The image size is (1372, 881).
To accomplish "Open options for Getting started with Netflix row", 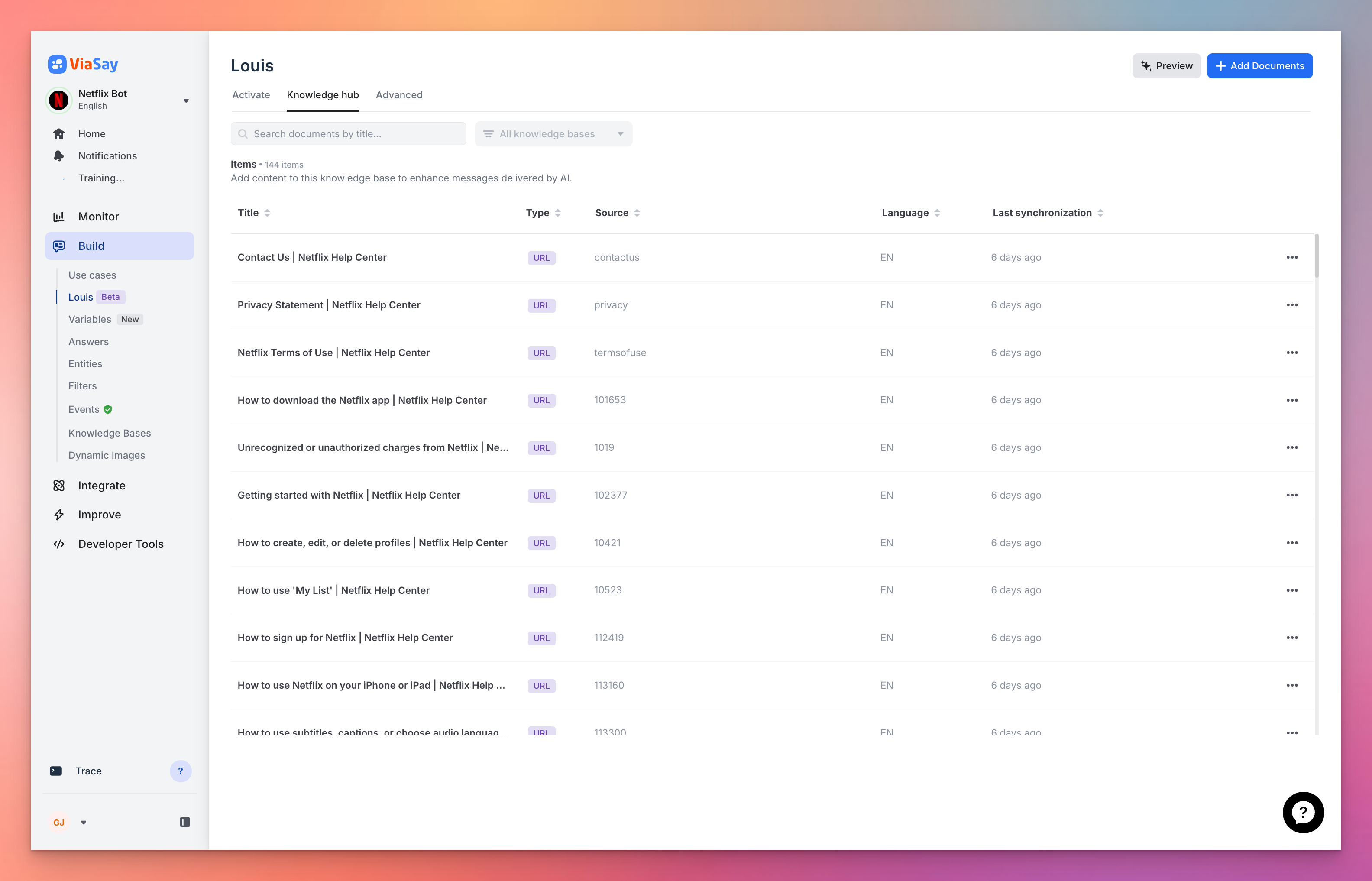I will tap(1292, 495).
